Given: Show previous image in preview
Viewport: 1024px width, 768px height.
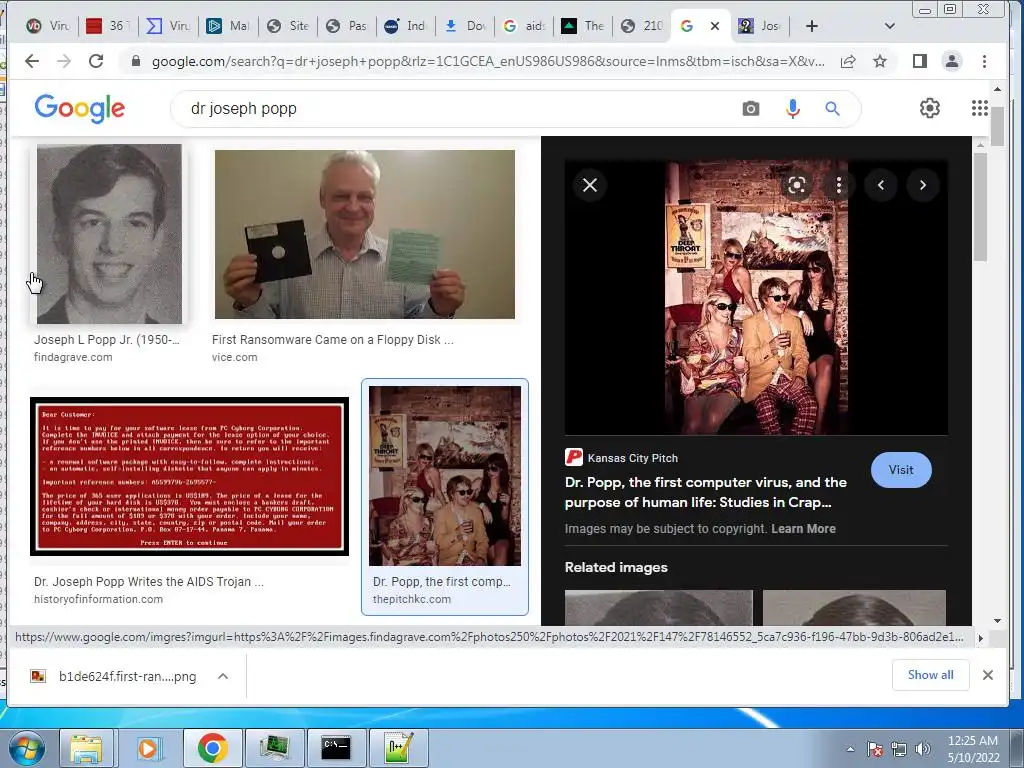Looking at the screenshot, I should (x=880, y=185).
